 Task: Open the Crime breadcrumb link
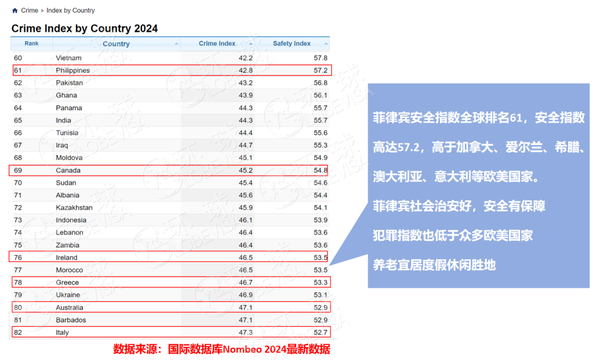tap(29, 10)
